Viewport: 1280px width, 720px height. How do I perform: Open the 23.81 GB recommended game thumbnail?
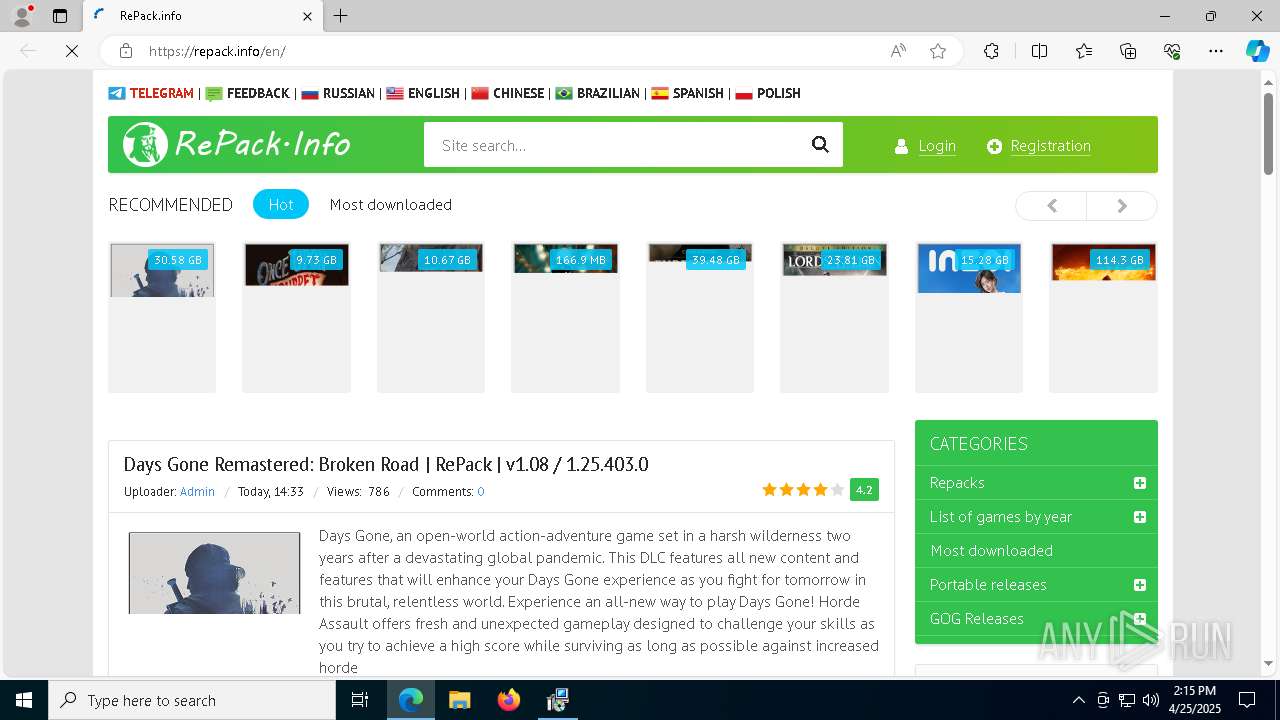tap(834, 317)
